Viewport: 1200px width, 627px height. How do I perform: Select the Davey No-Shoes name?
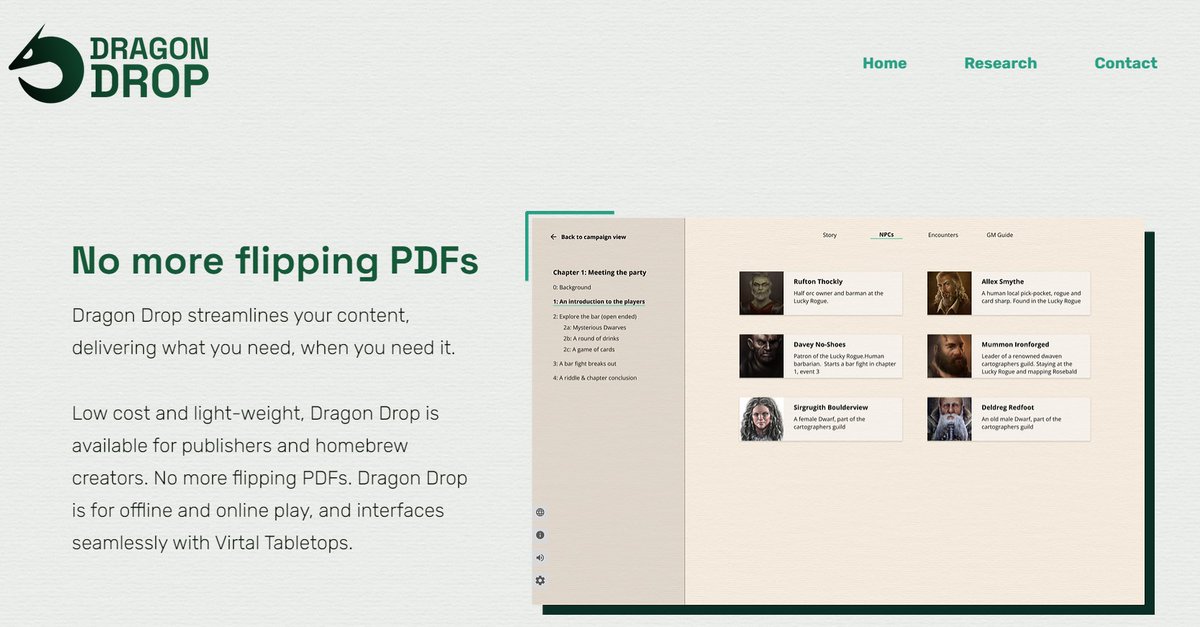point(819,345)
